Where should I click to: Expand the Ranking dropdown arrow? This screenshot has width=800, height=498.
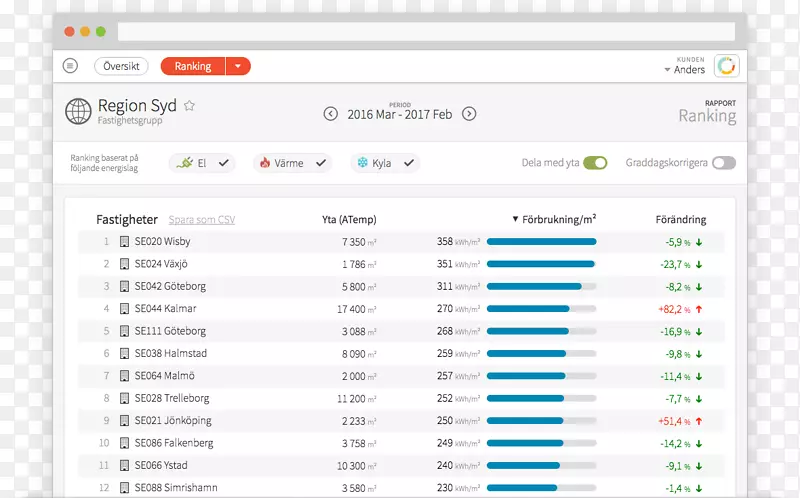pos(238,66)
